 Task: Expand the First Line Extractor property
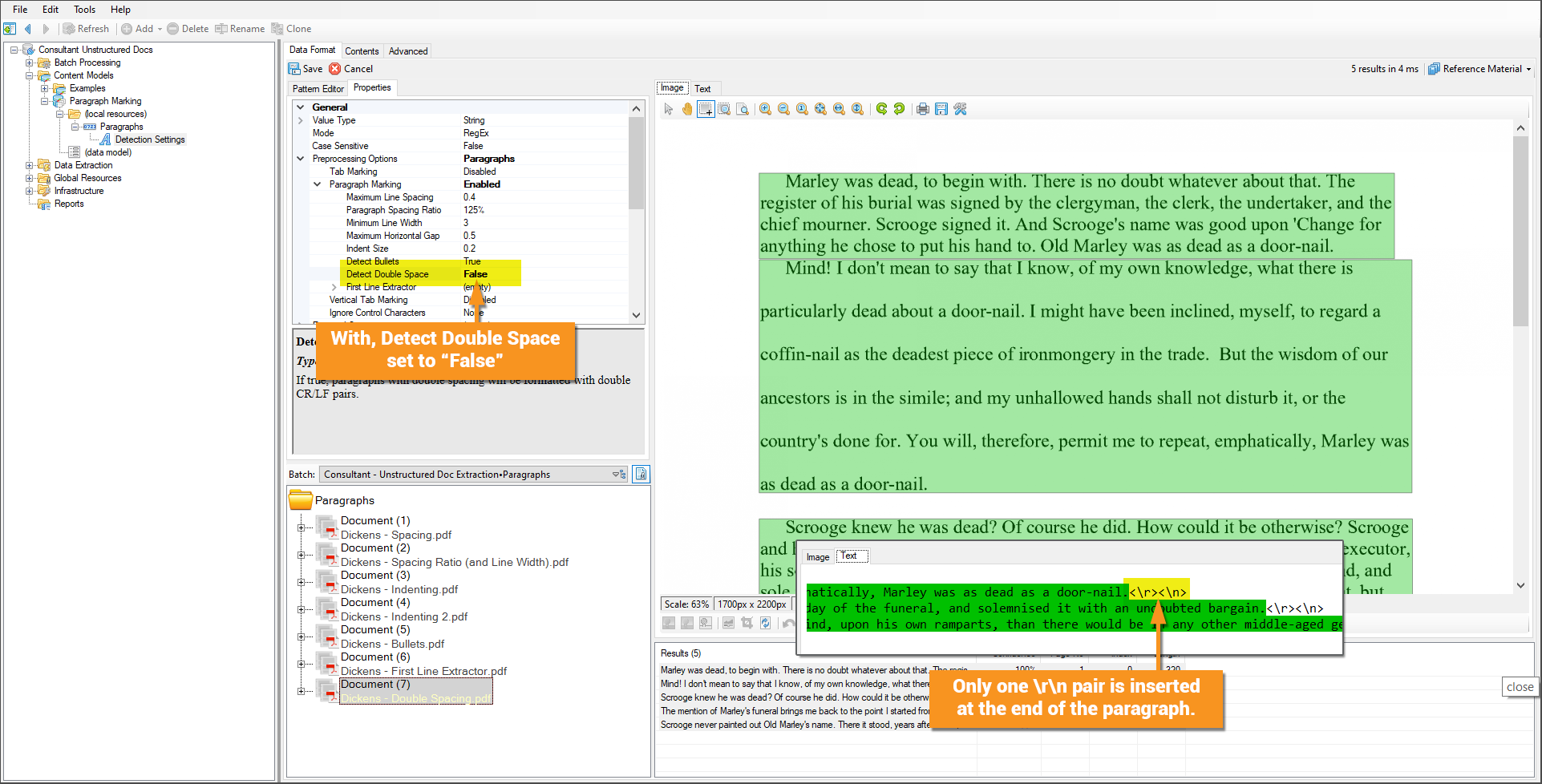point(334,287)
